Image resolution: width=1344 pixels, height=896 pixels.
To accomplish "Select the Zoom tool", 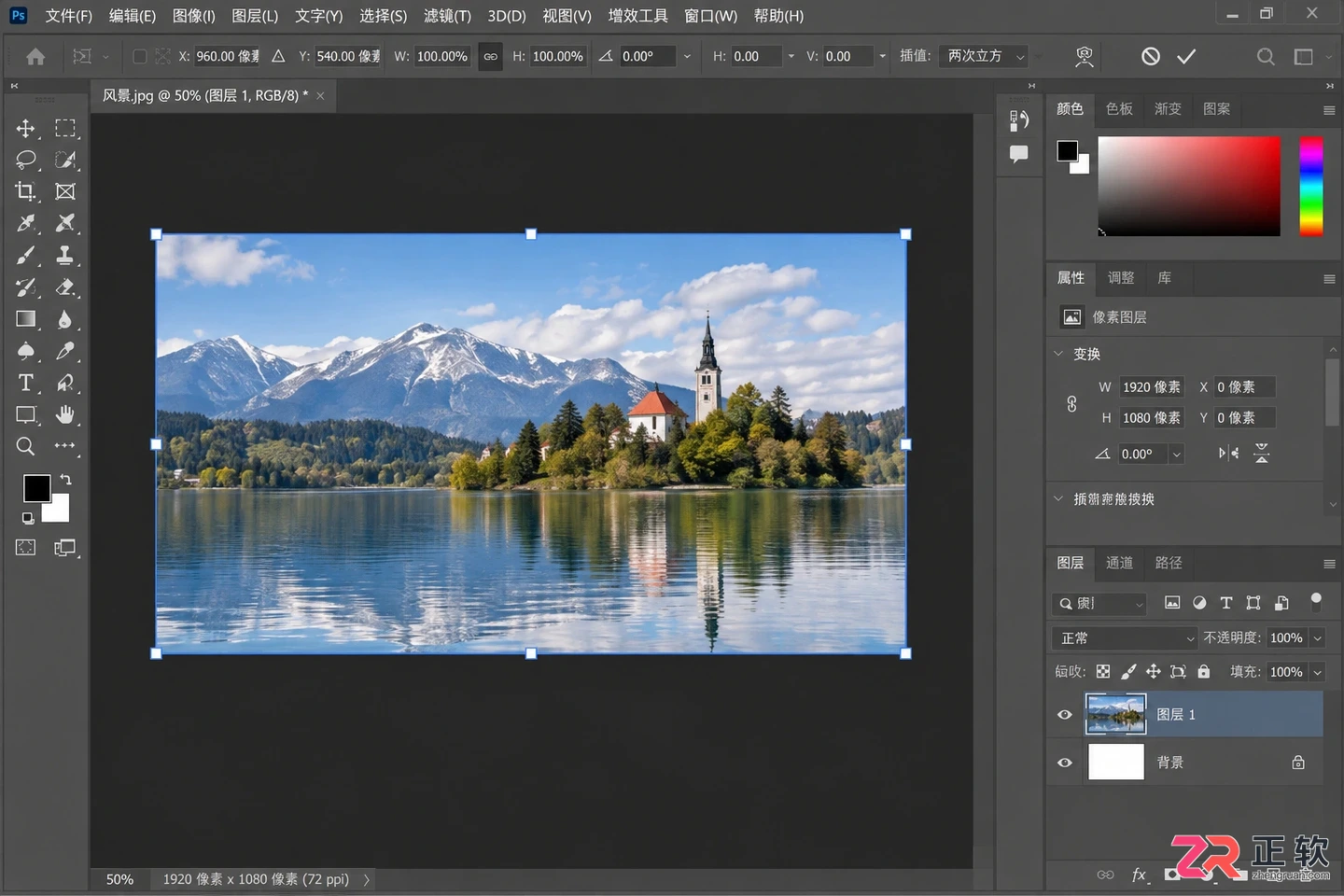I will pyautogui.click(x=26, y=446).
